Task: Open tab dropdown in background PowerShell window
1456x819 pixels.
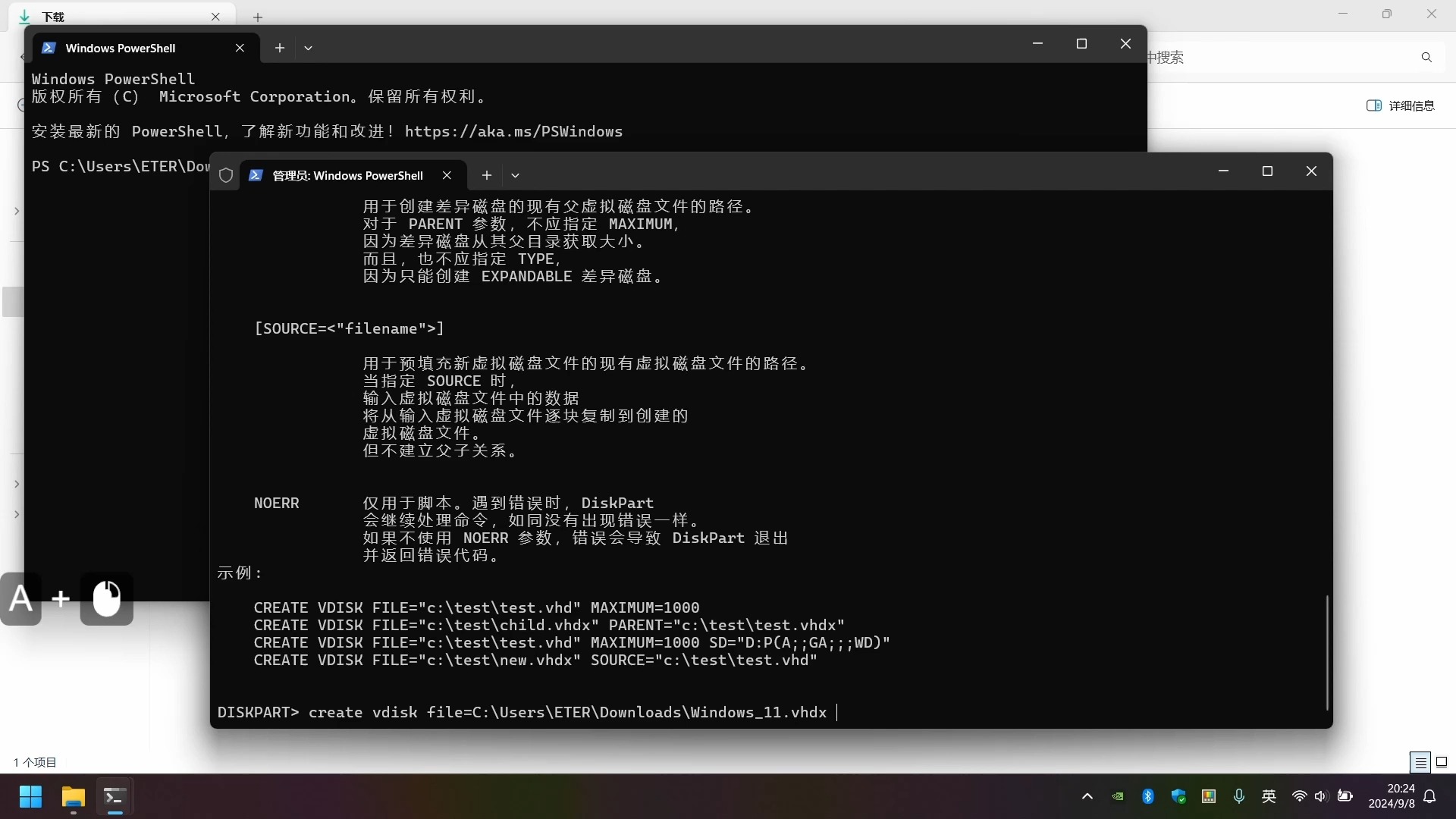Action: pyautogui.click(x=308, y=48)
